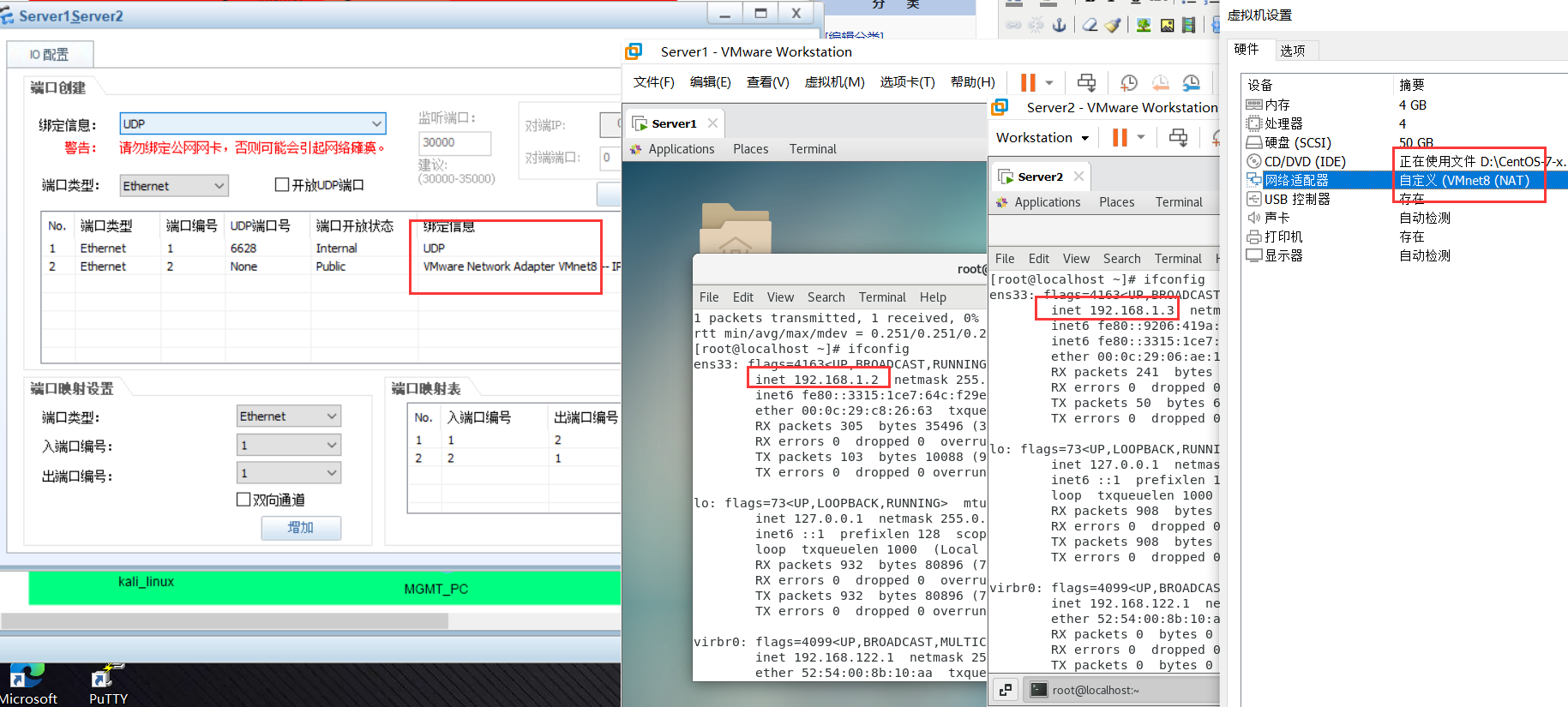Open the home folder on Server1 desktop
This screenshot has height=707, width=1568.
(x=735, y=228)
